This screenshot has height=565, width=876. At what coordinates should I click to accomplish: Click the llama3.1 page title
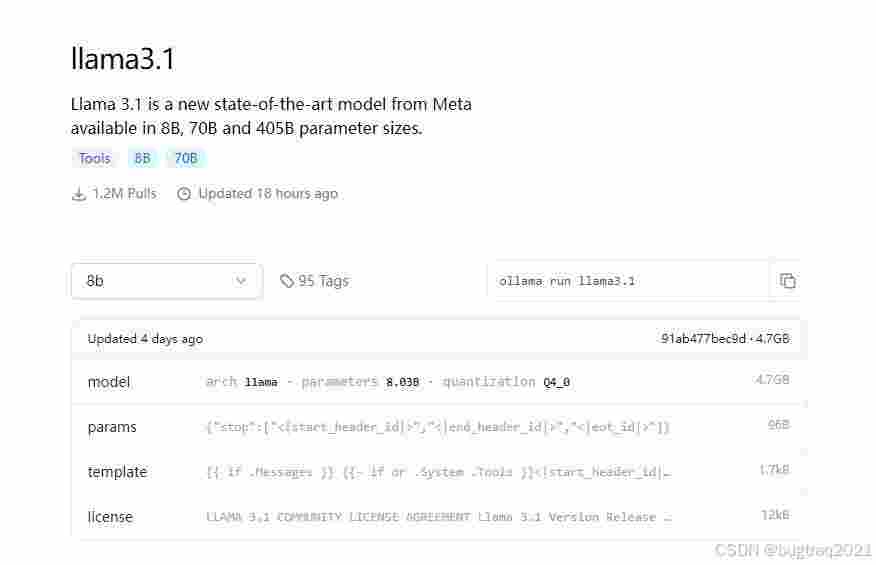[123, 59]
